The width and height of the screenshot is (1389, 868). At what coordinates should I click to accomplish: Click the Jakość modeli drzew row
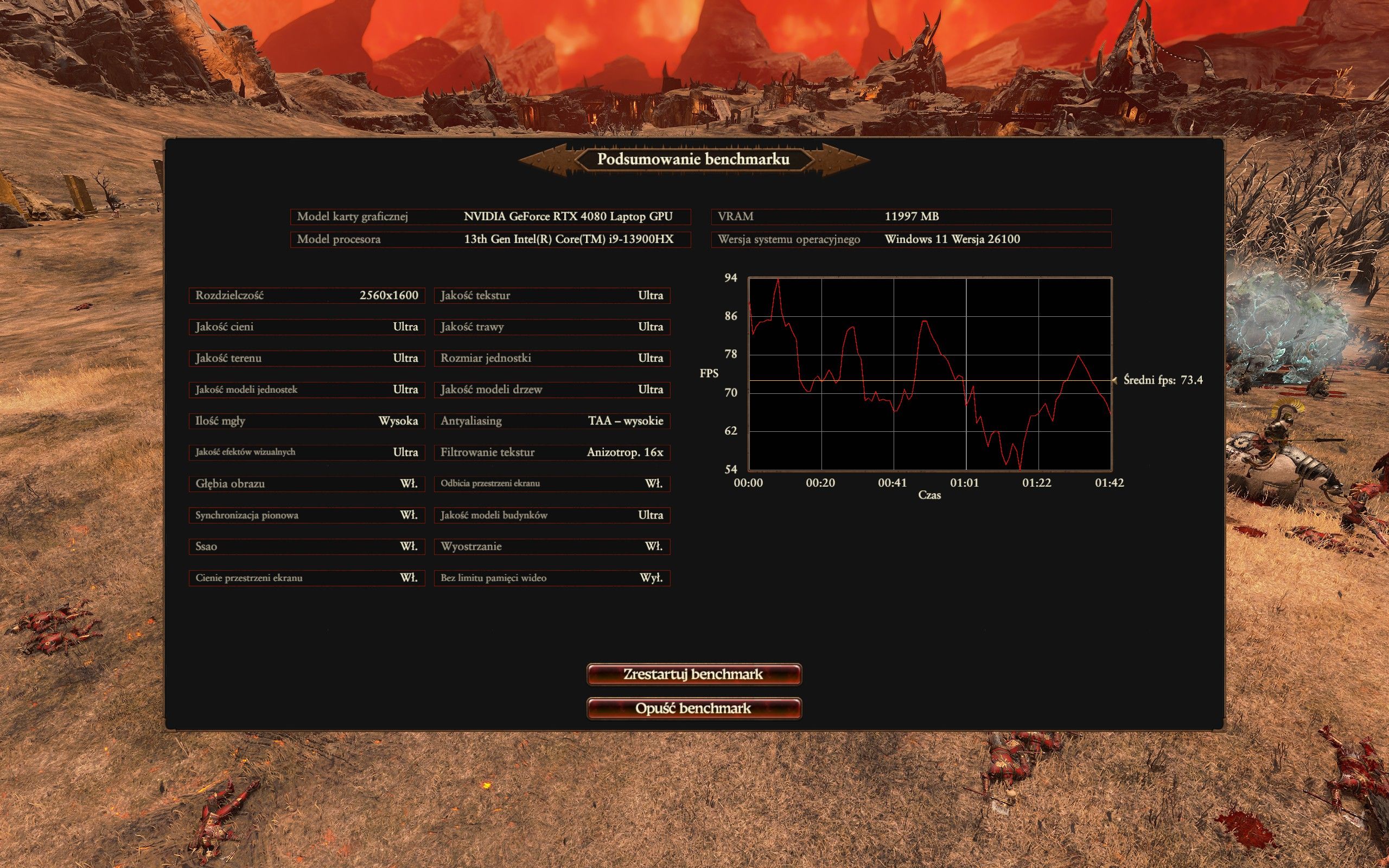point(552,390)
